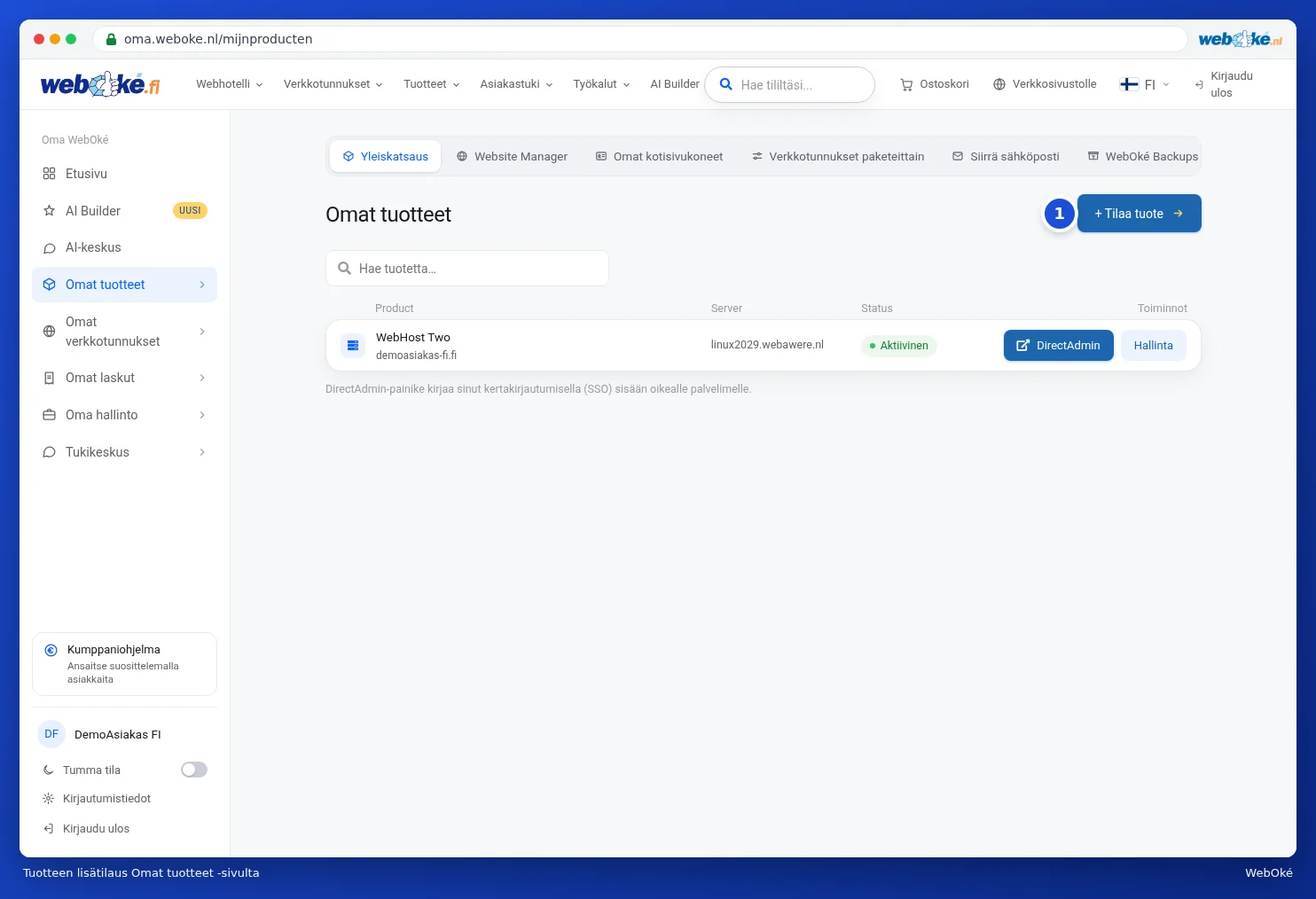This screenshot has width=1316, height=899.
Task: Click the Kumppaniohjelma euro icon
Action: (51, 650)
